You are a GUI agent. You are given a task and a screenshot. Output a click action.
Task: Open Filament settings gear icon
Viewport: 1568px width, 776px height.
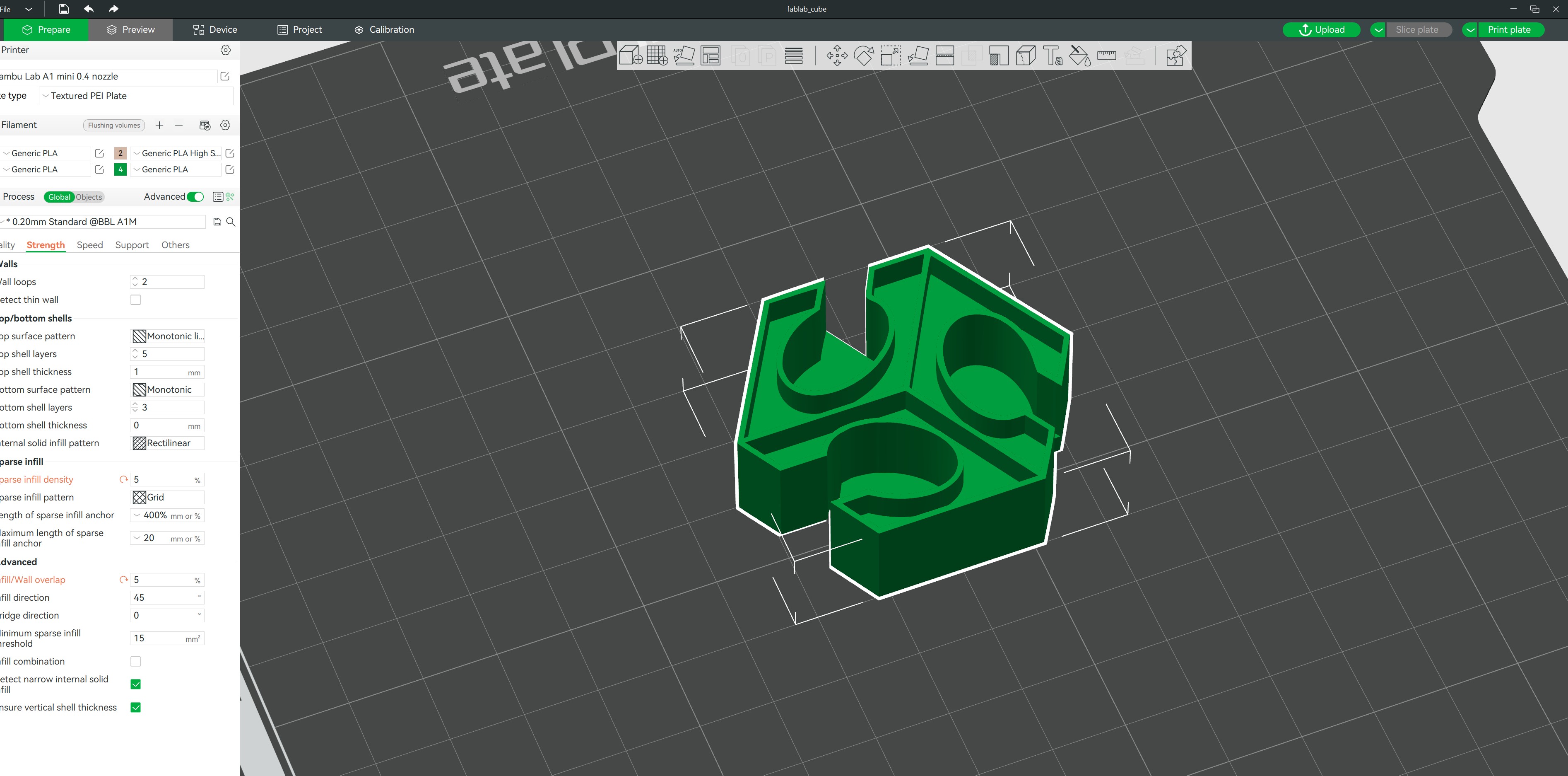pos(225,125)
